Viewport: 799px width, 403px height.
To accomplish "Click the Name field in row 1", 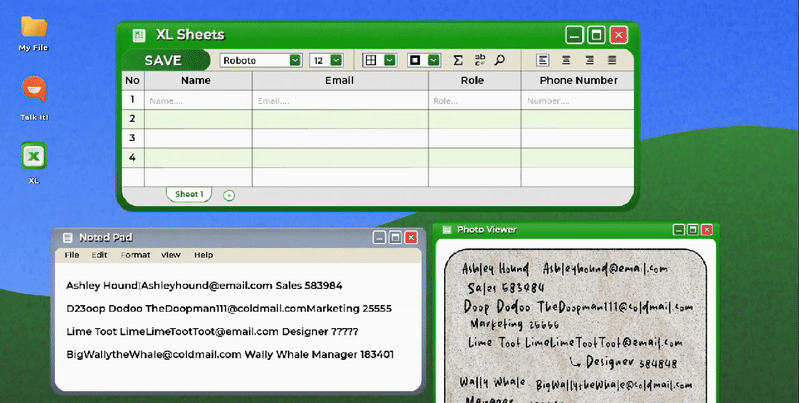I will pyautogui.click(x=196, y=100).
